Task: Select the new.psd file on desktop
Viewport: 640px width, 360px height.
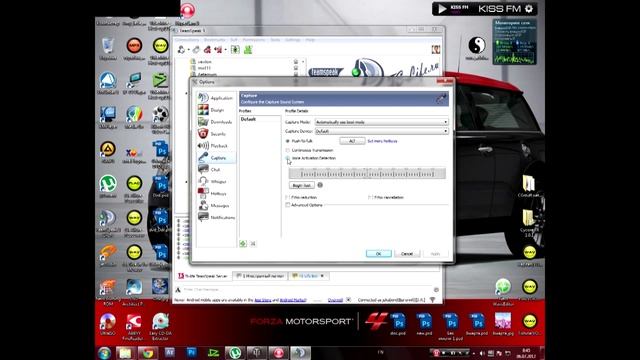Action: 424,324
